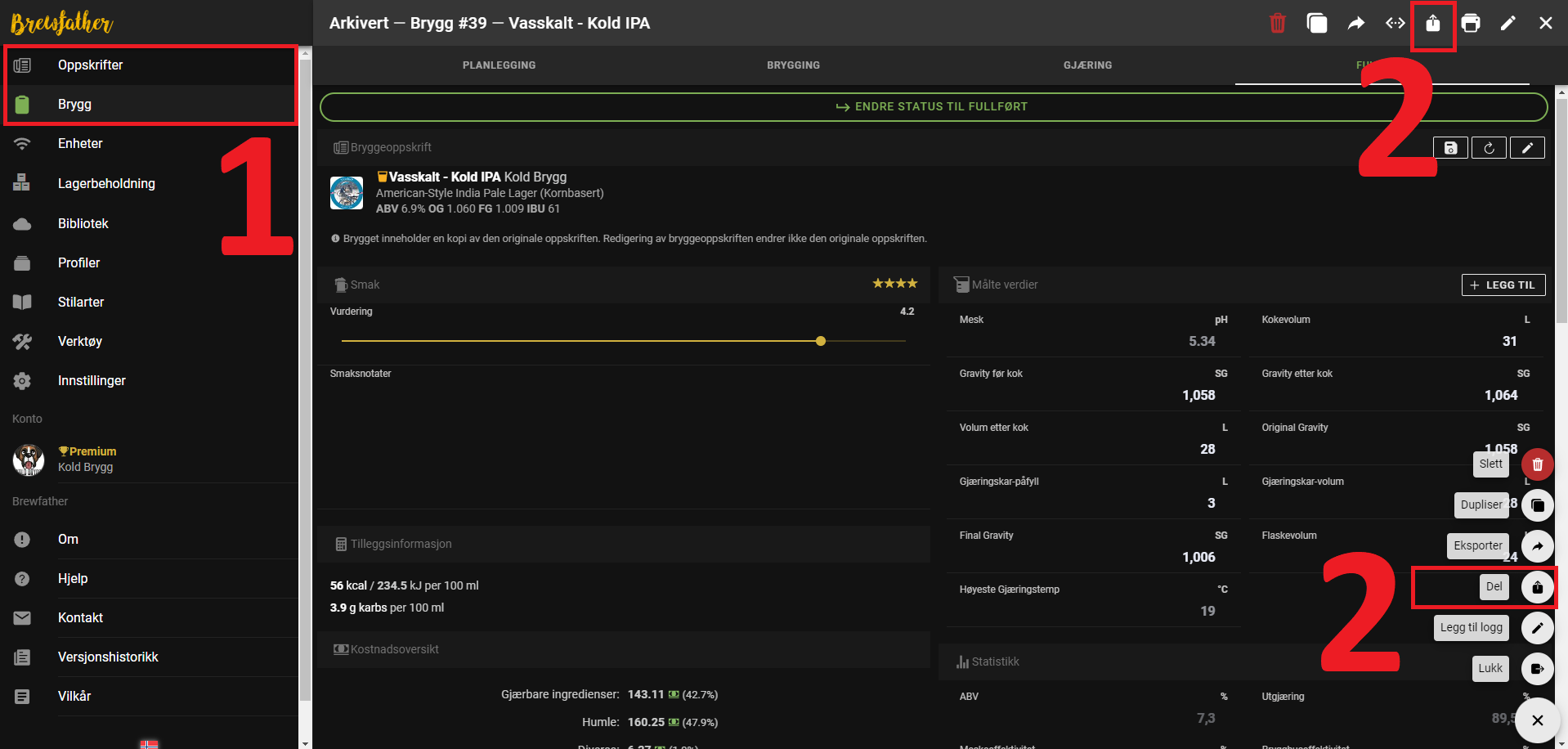Go to Innstillinger in the sidebar
The height and width of the screenshot is (749, 1568).
click(x=92, y=380)
